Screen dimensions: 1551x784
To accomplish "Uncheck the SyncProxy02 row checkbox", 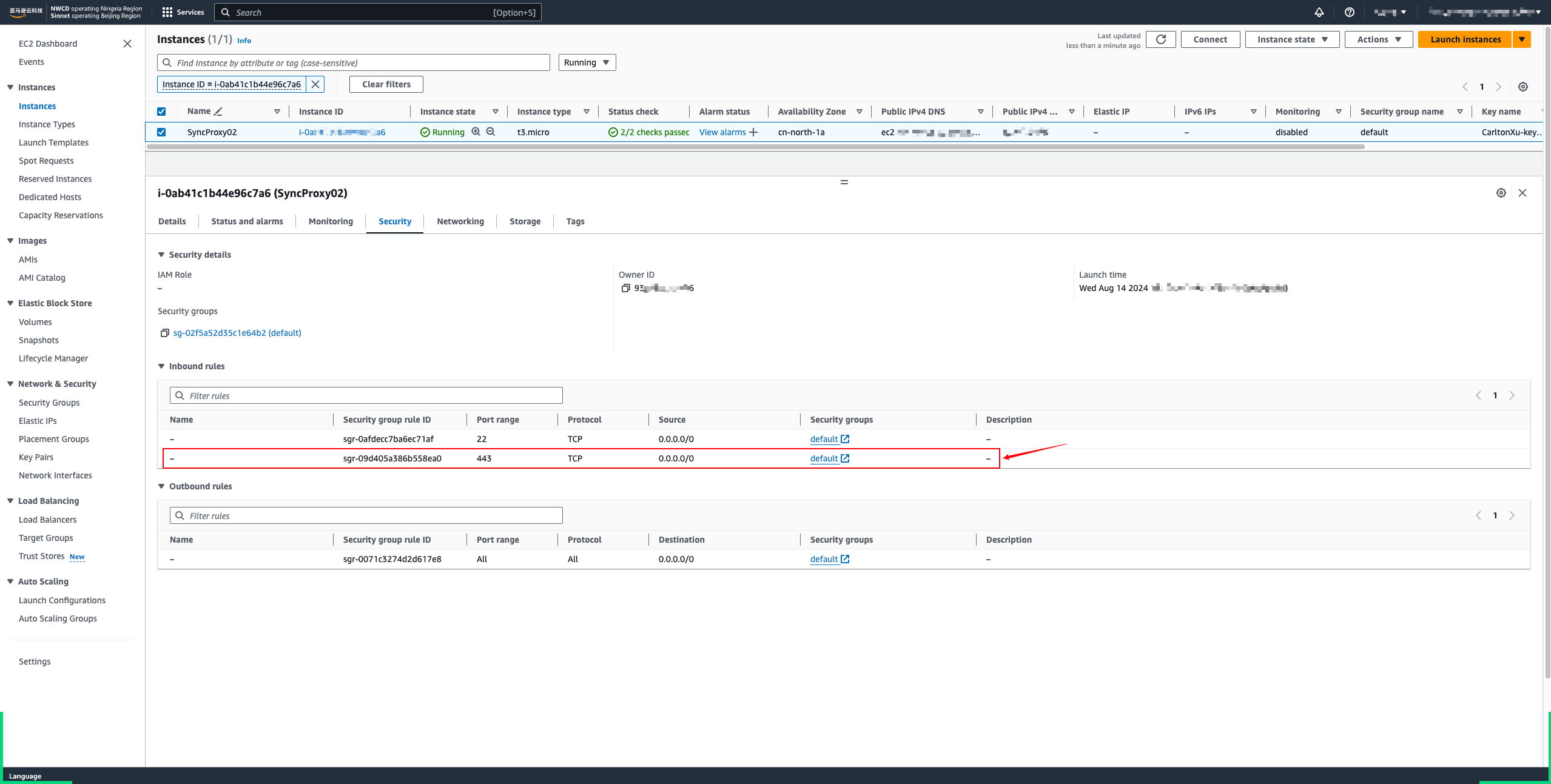I will 161,132.
